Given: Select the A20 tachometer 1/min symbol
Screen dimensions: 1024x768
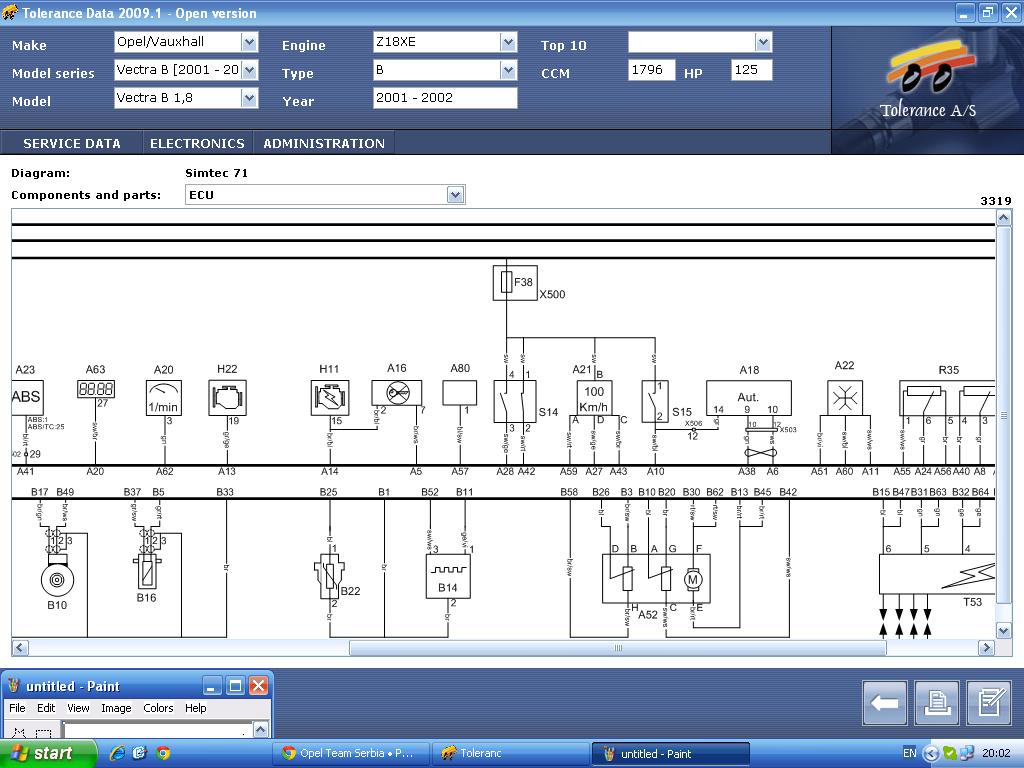Looking at the screenshot, I should pyautogui.click(x=163, y=398).
